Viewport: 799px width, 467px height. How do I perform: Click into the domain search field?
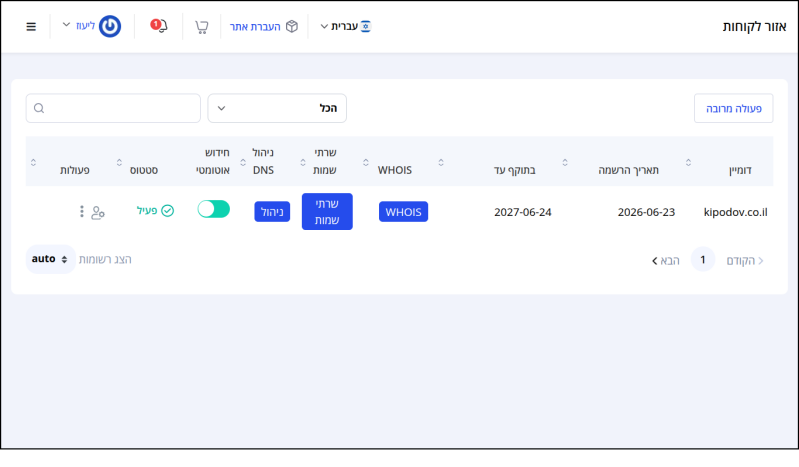113,108
